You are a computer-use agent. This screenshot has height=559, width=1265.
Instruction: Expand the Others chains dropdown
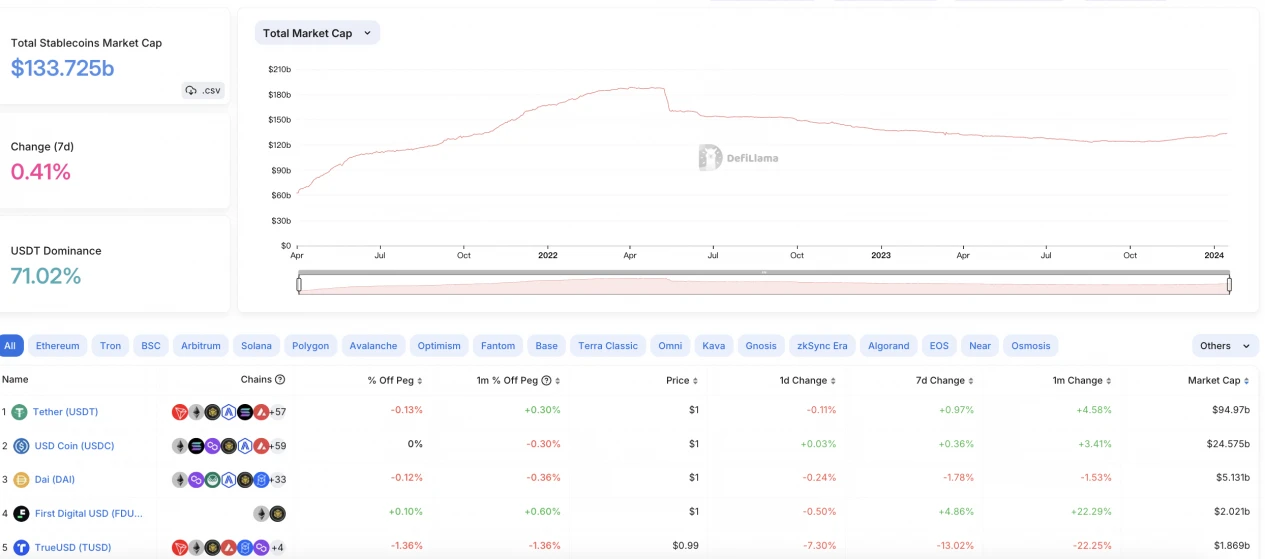point(1225,346)
